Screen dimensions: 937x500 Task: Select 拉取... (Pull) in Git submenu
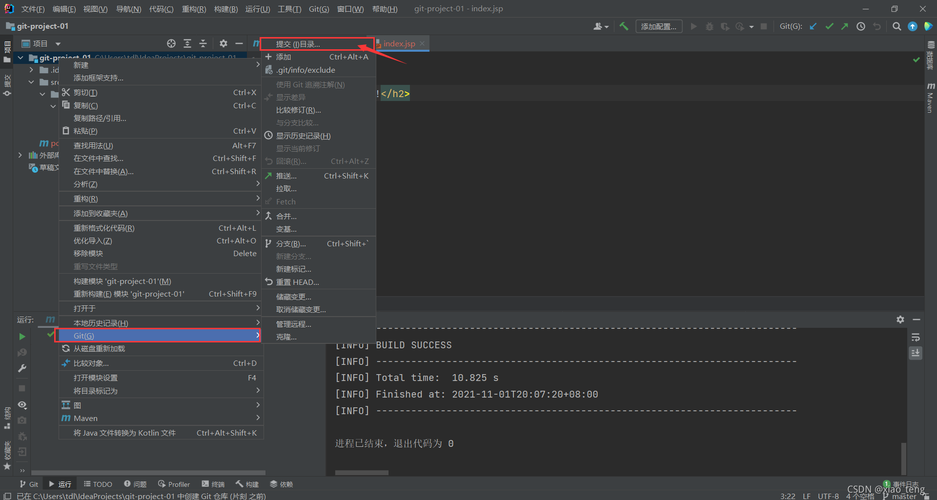point(319,189)
